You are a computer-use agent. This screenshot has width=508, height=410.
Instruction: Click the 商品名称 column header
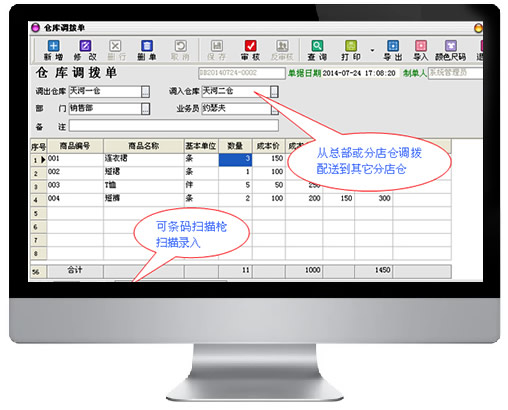tap(144, 146)
